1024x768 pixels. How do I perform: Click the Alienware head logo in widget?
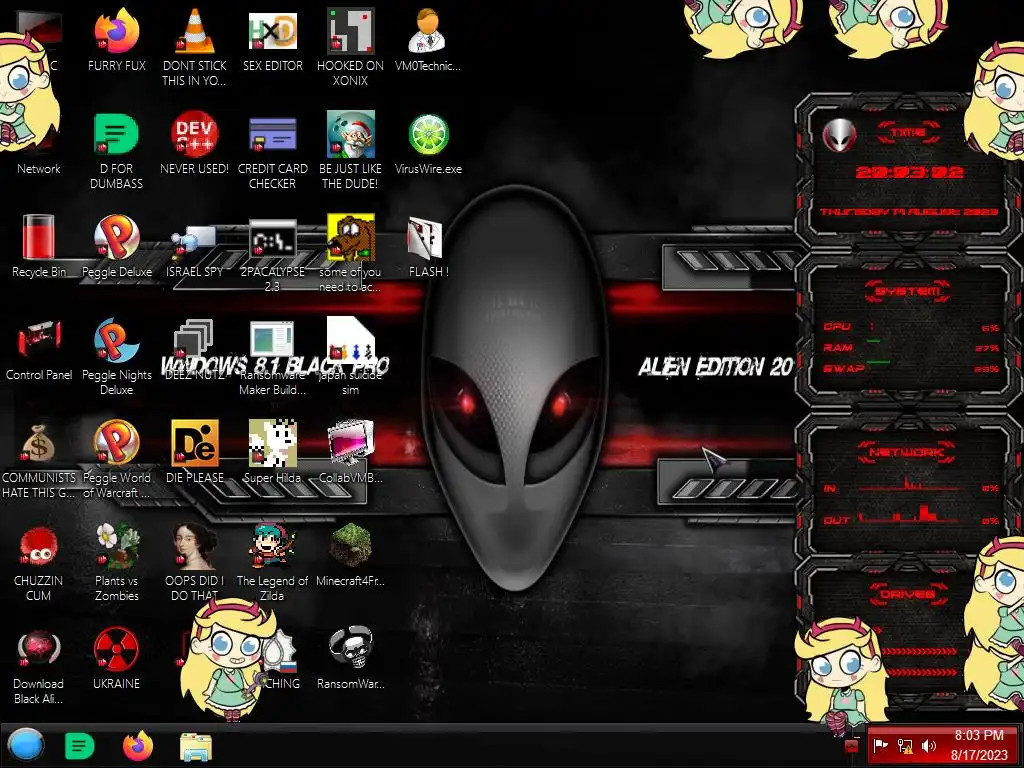(839, 135)
